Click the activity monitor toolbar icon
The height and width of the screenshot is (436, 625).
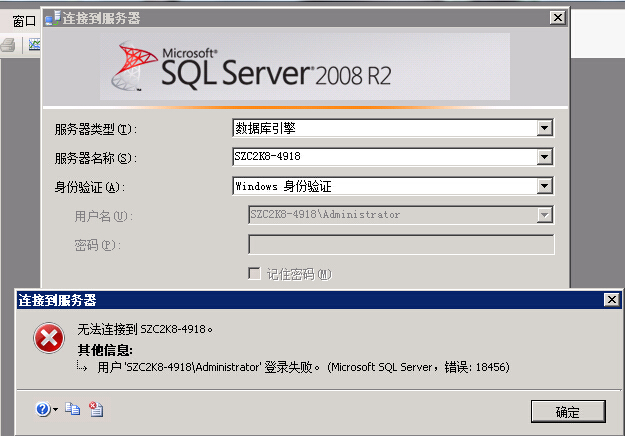(34, 44)
